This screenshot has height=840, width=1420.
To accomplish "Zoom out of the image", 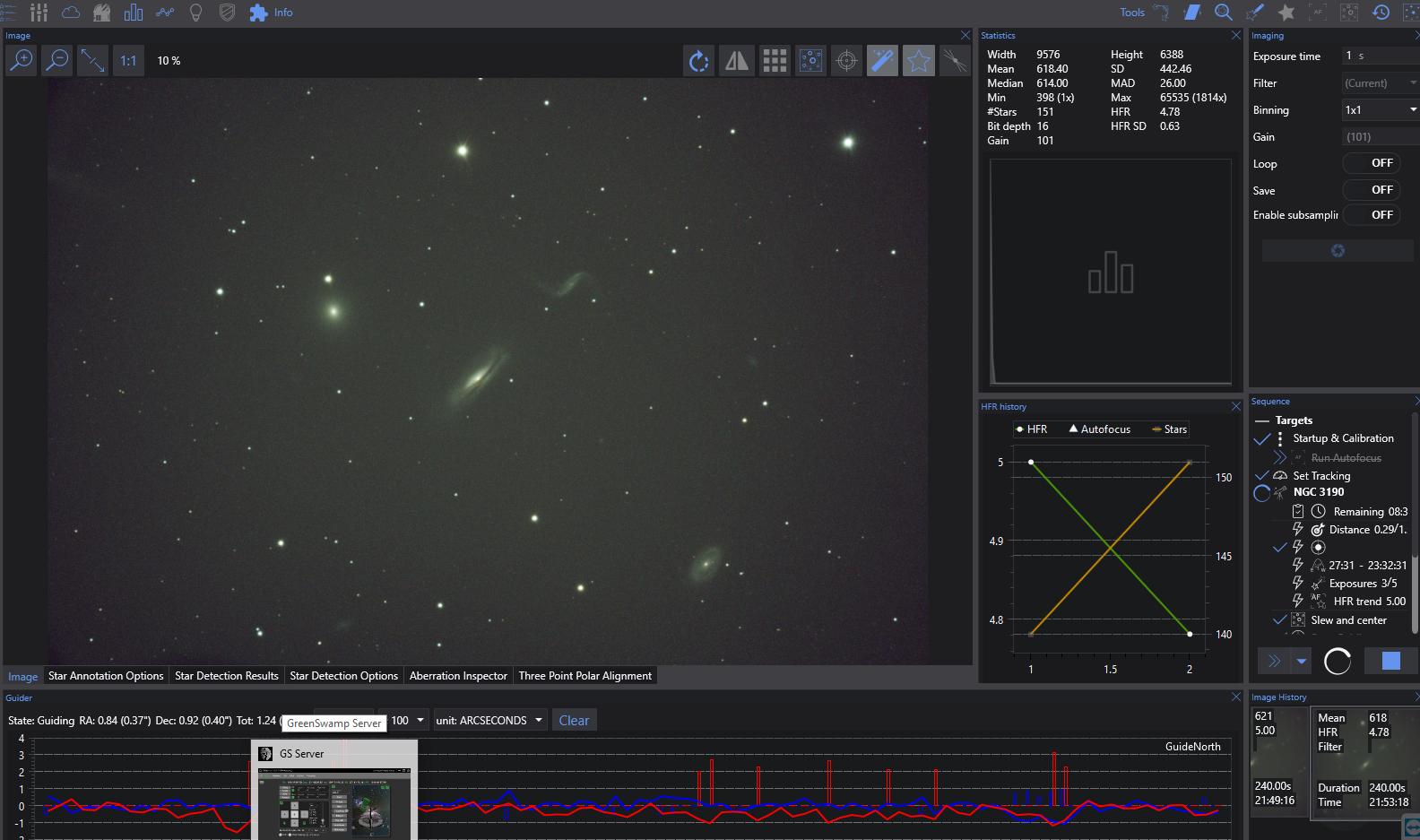I will click(57, 60).
